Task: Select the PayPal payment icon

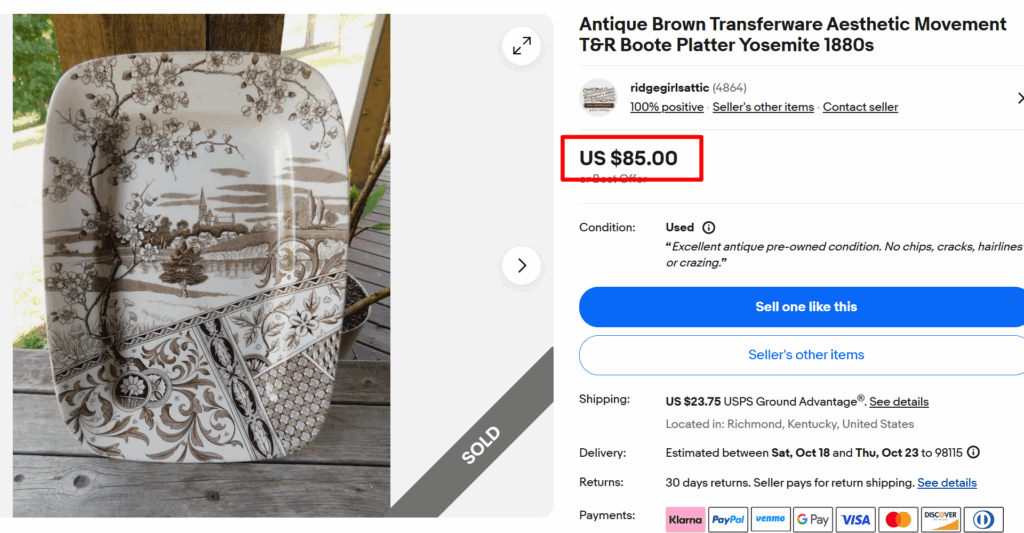Action: tap(728, 520)
